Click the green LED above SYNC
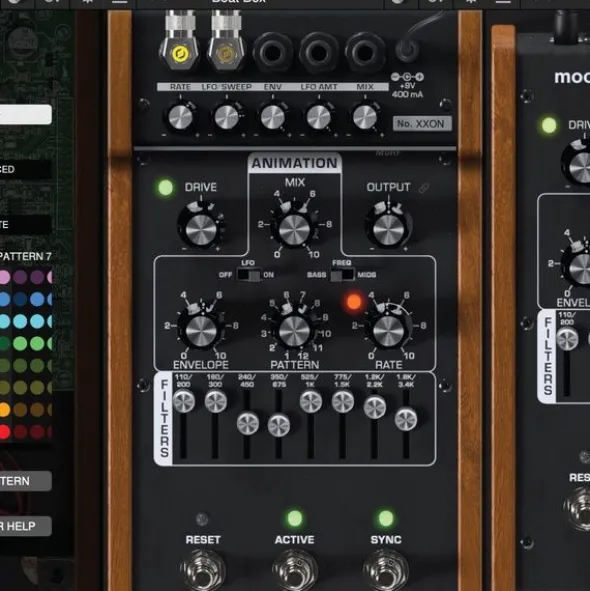This screenshot has height=591, width=590. [x=386, y=518]
